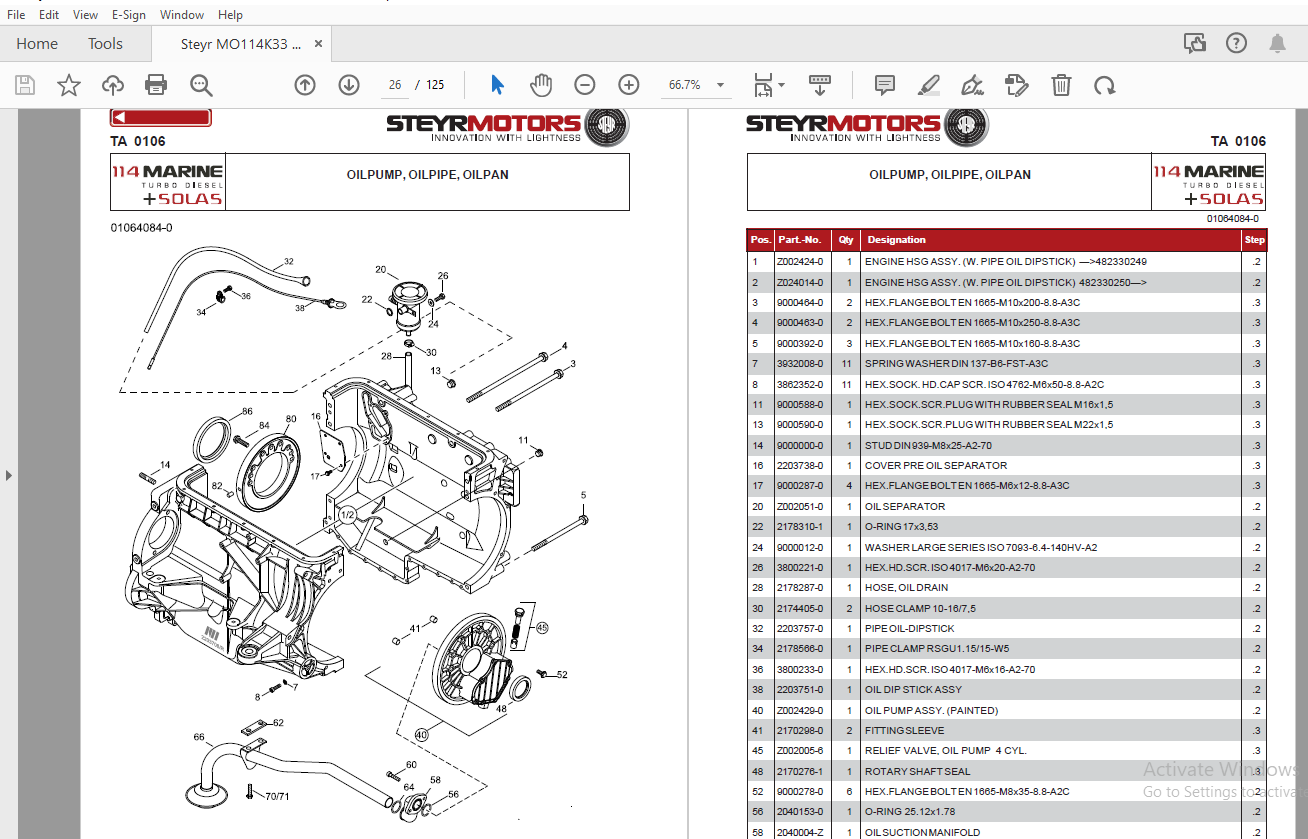The width and height of the screenshot is (1308, 839).
Task: Open the View menu
Action: (86, 15)
